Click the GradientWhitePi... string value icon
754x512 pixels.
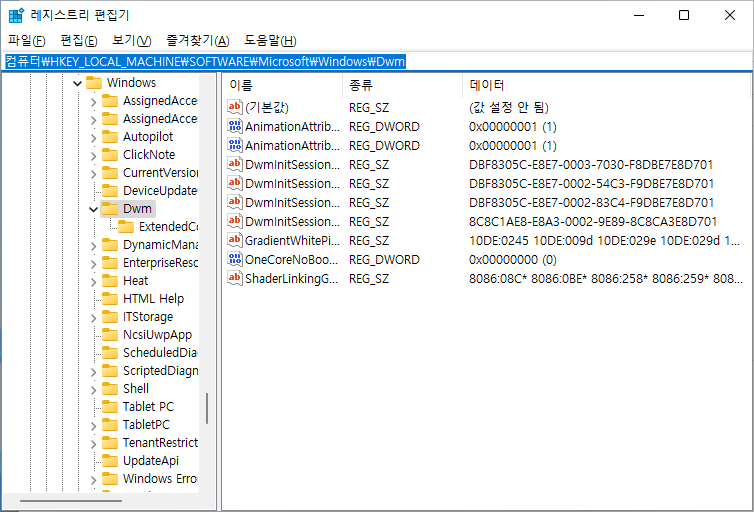click(235, 240)
